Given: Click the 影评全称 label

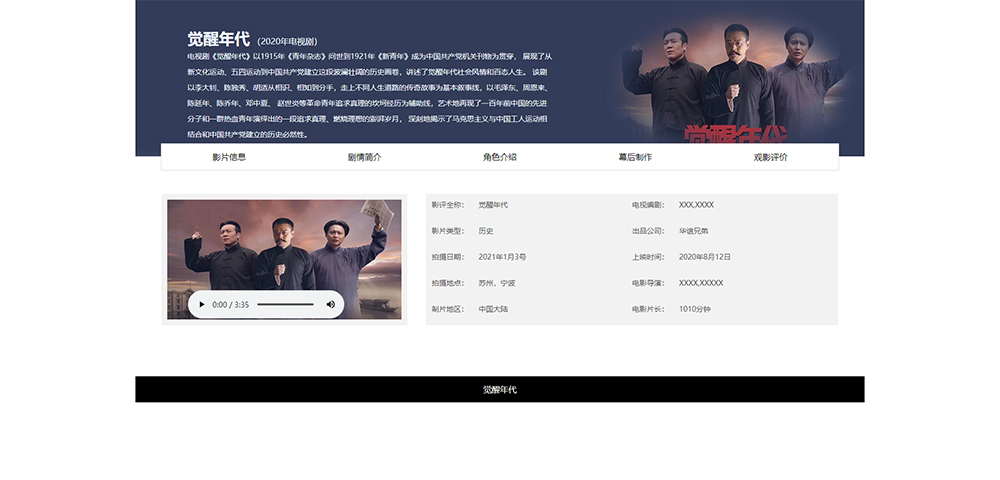Looking at the screenshot, I should [x=448, y=205].
